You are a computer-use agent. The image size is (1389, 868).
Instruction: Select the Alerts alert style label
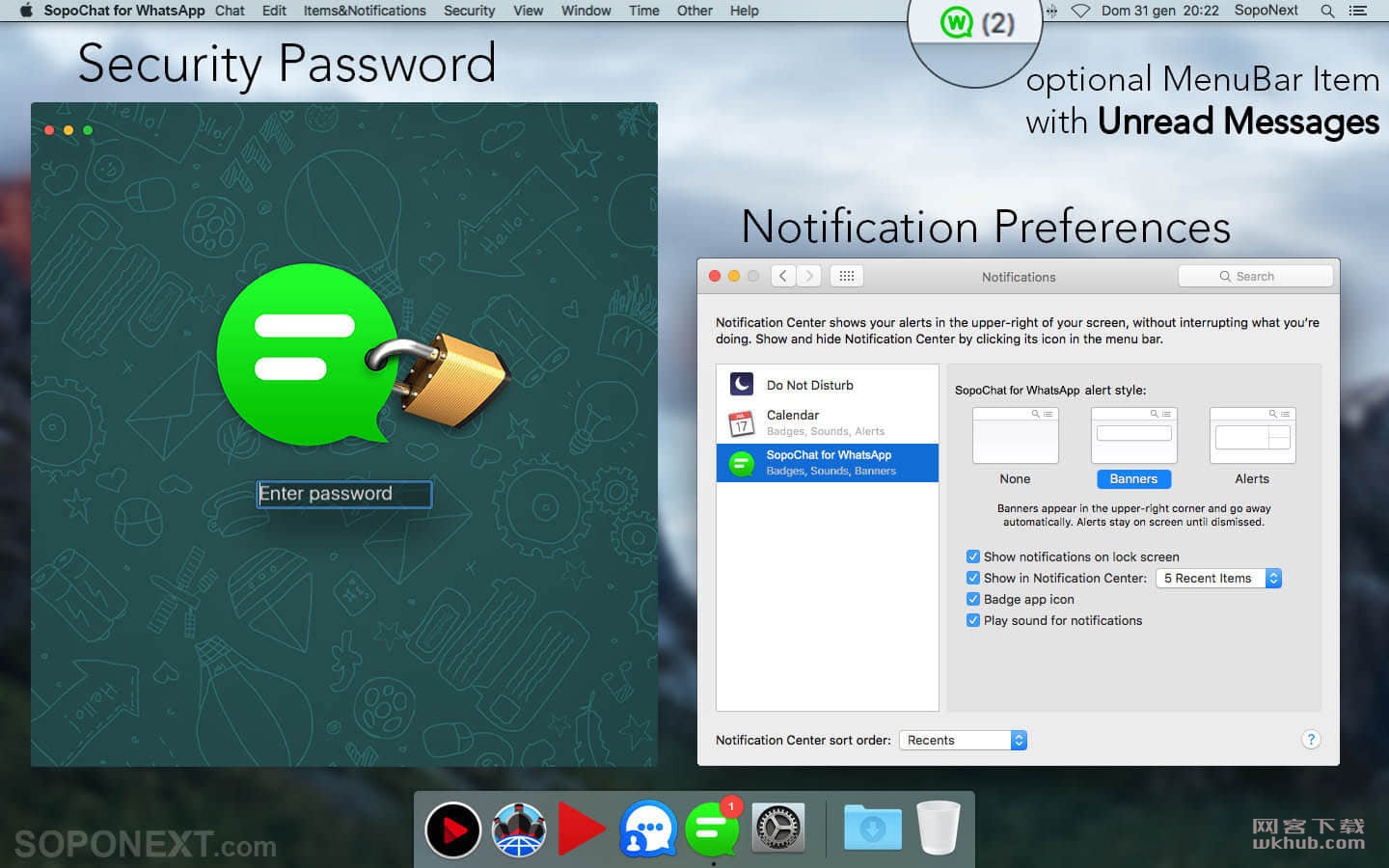pos(1252,479)
